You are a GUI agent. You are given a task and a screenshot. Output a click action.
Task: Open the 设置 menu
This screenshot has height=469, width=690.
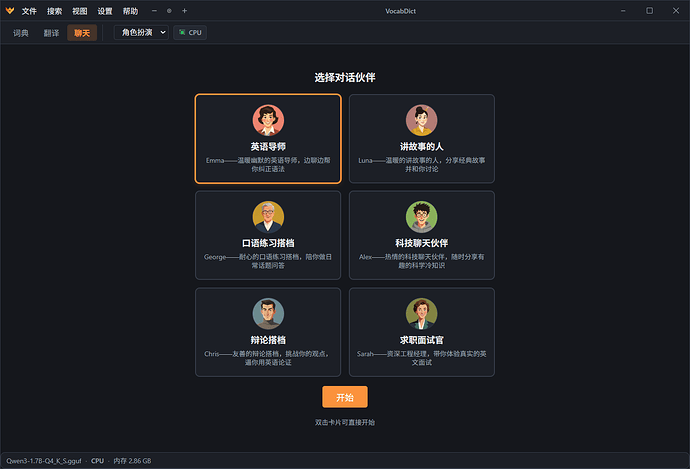(x=105, y=11)
